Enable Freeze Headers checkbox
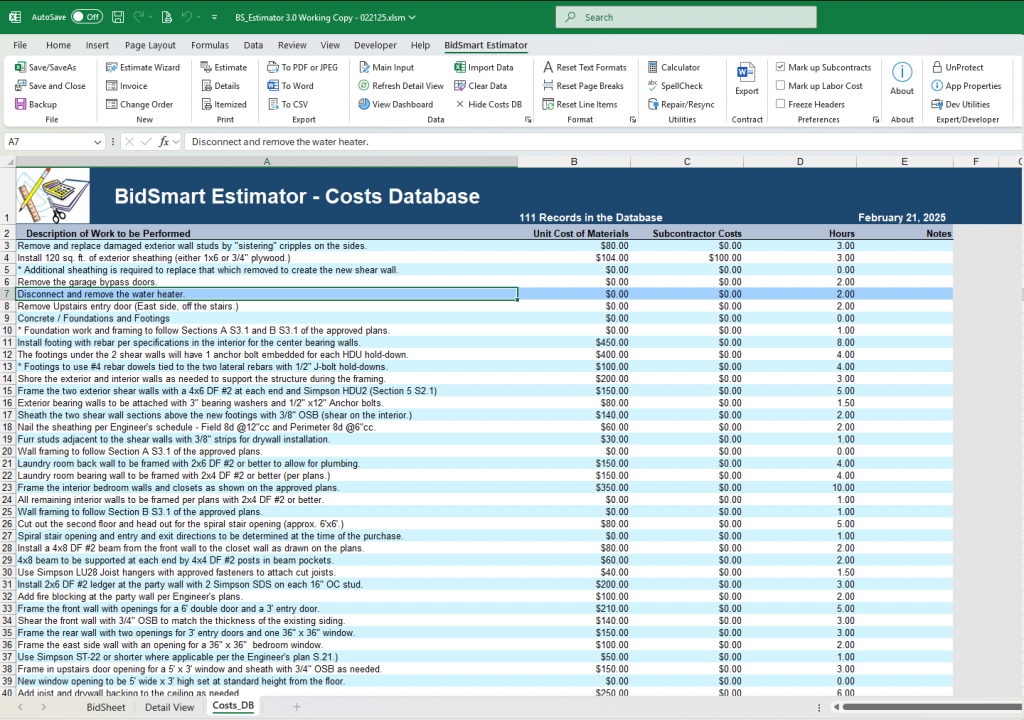The height and width of the screenshot is (720, 1024). point(780,103)
